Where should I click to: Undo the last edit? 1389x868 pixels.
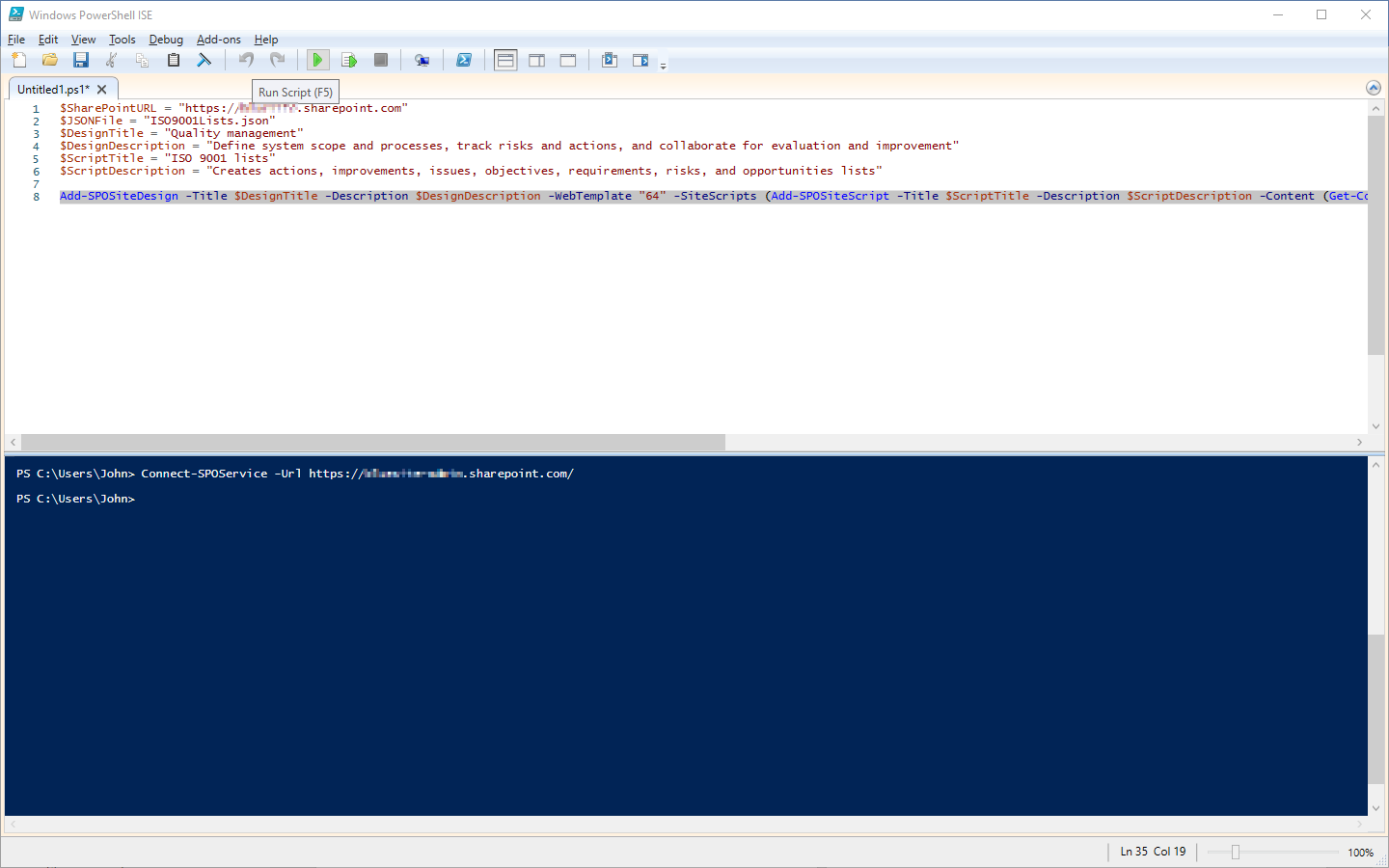click(x=247, y=60)
